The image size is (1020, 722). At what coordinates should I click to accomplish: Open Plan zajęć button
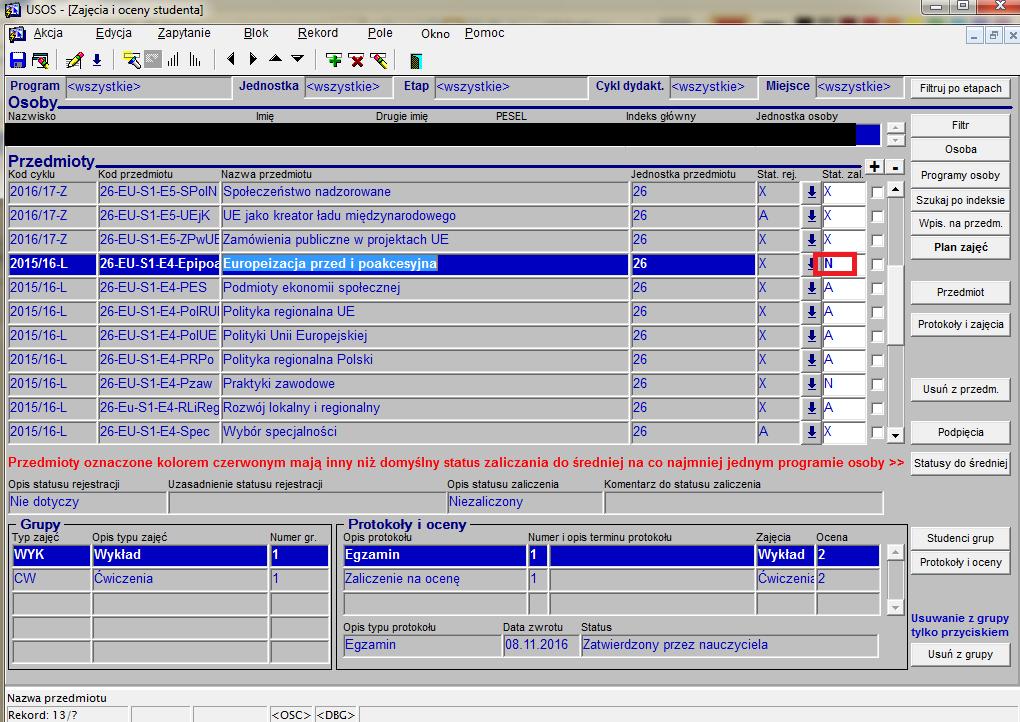point(960,247)
